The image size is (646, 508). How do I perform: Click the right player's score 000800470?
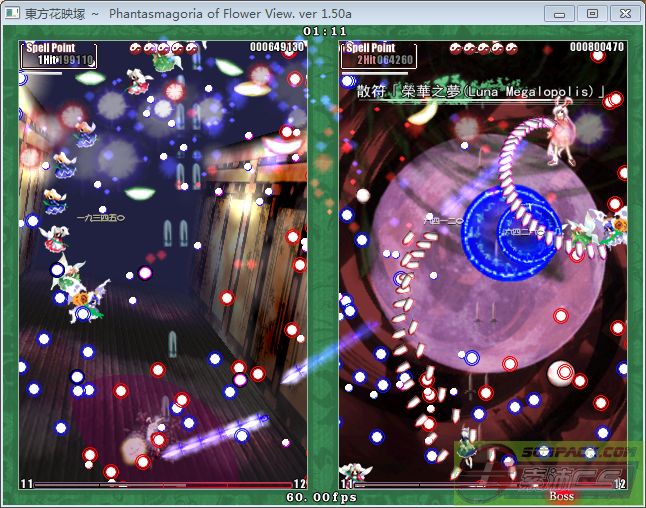click(597, 47)
